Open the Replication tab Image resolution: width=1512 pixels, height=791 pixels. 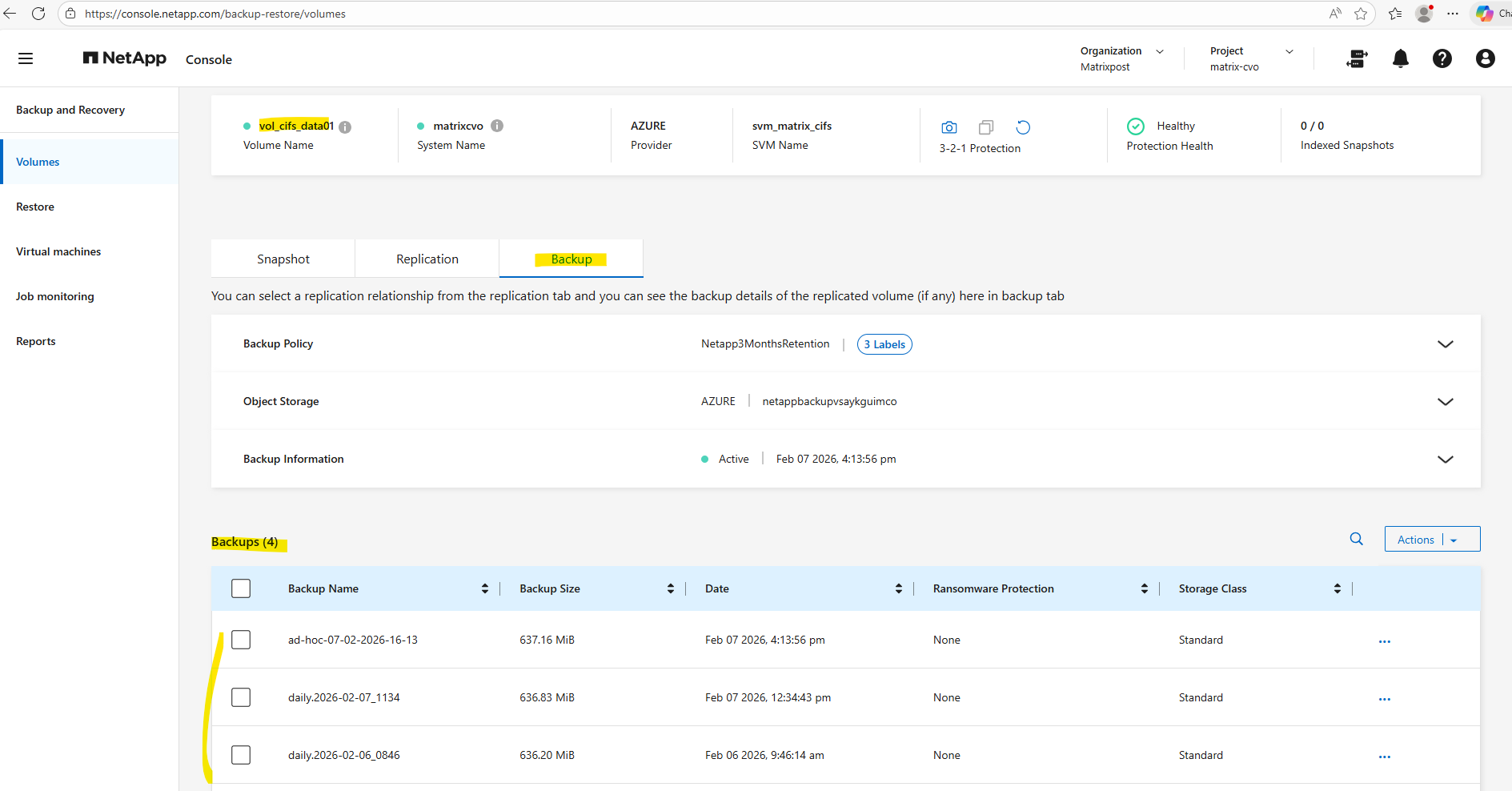(427, 259)
